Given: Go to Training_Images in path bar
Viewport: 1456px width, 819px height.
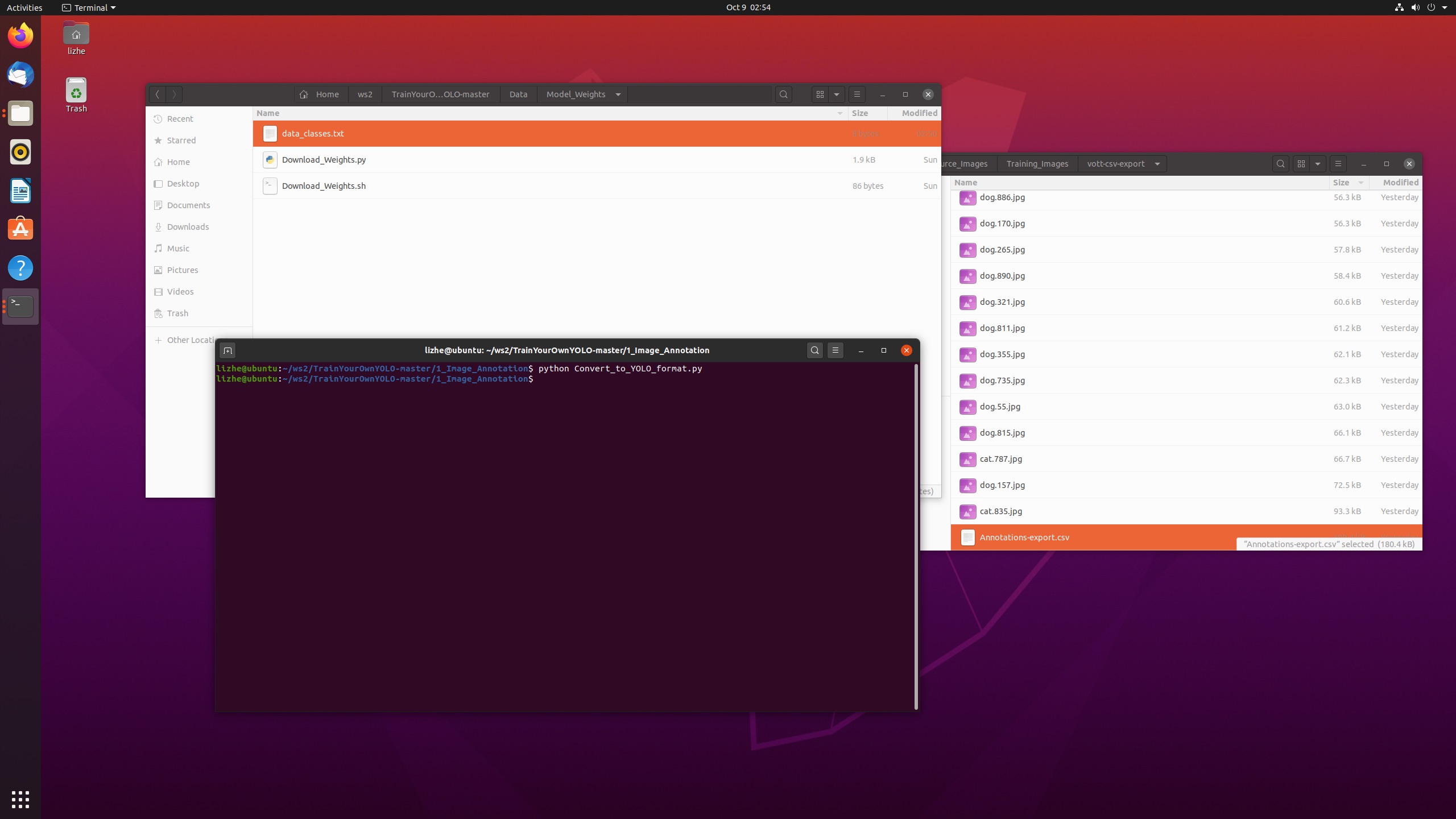Looking at the screenshot, I should pos(1037,164).
